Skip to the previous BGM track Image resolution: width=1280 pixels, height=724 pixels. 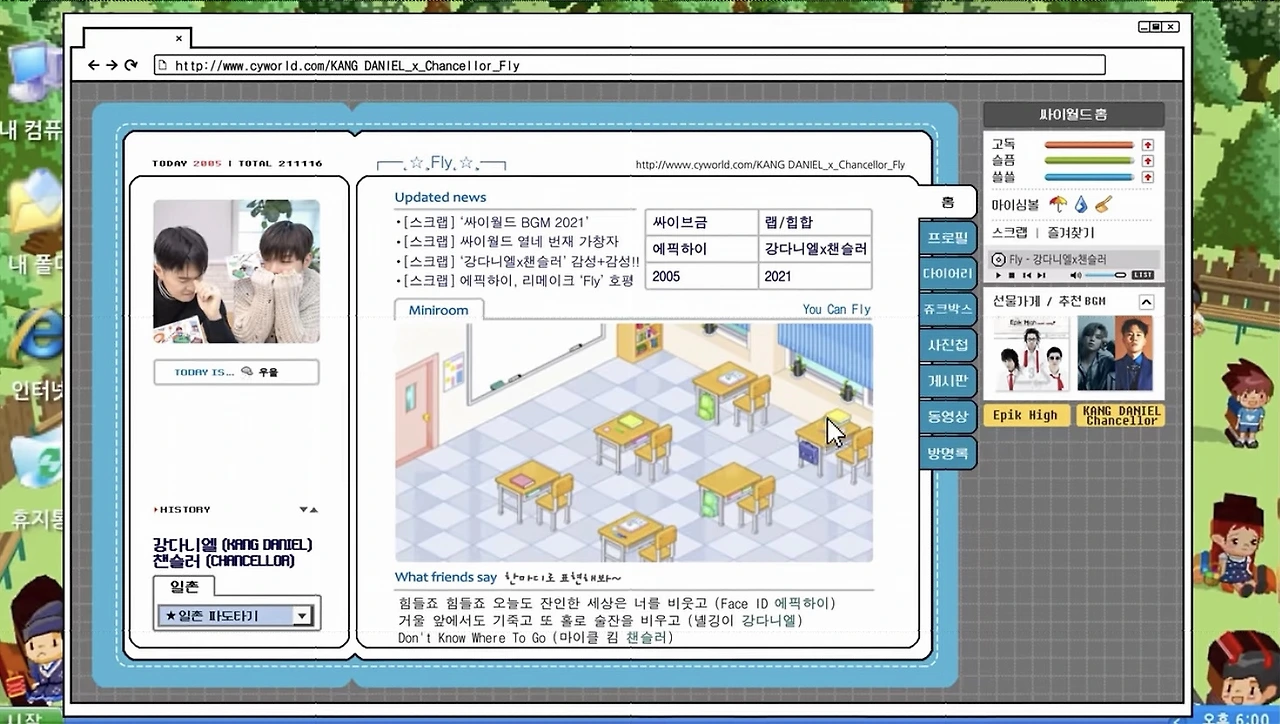click(x=1027, y=275)
